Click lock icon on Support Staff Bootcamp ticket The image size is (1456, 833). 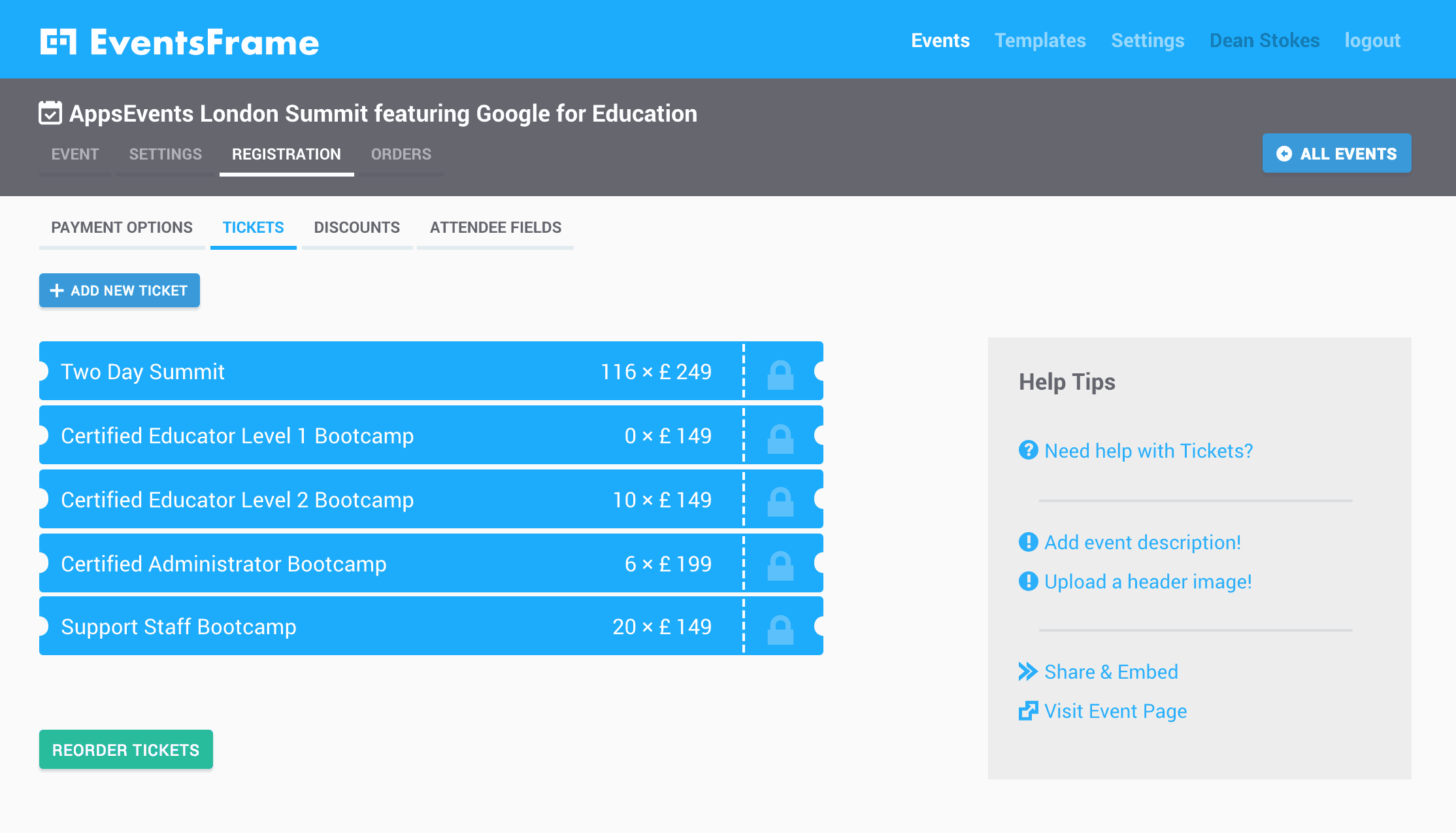[x=780, y=629]
